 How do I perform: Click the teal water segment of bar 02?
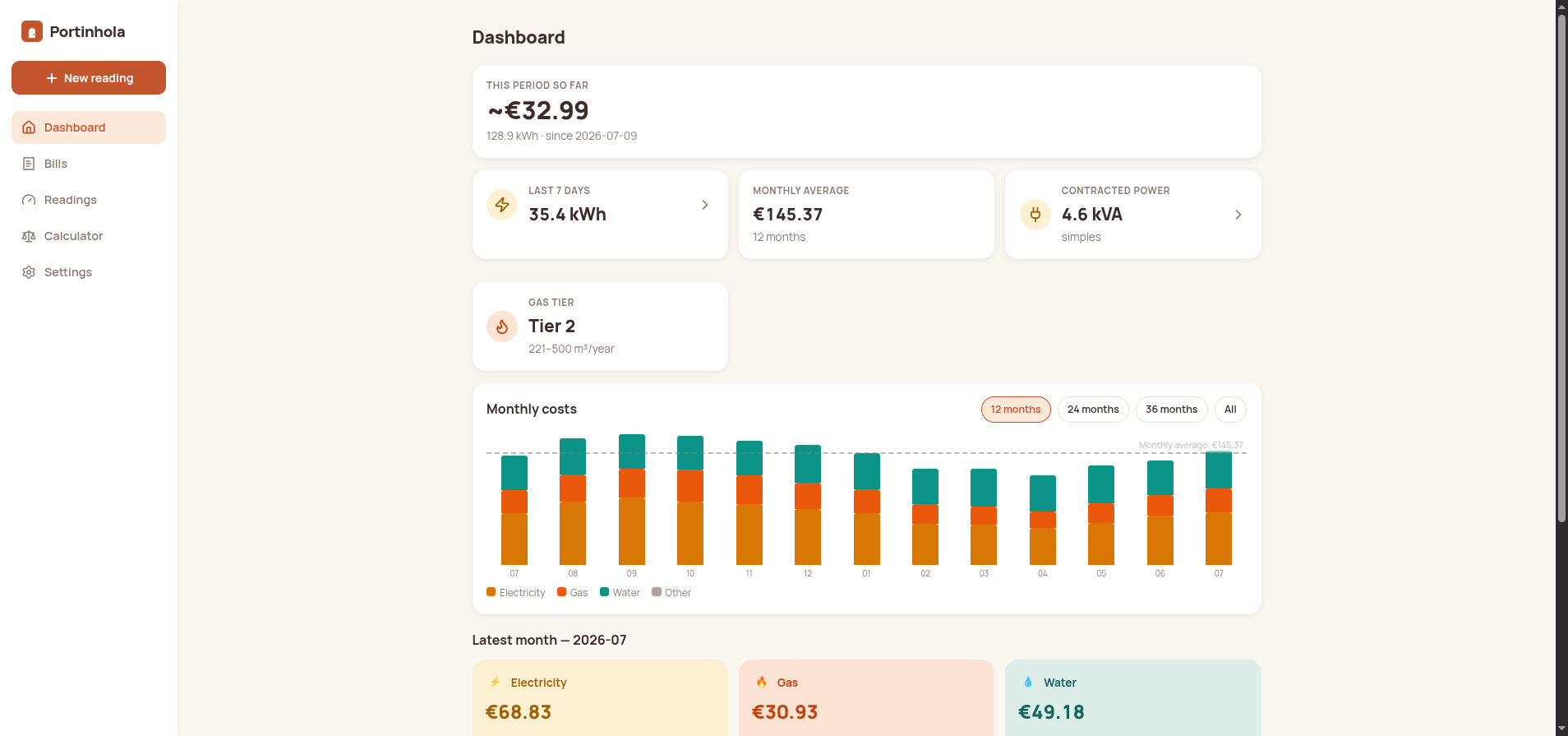(x=925, y=487)
